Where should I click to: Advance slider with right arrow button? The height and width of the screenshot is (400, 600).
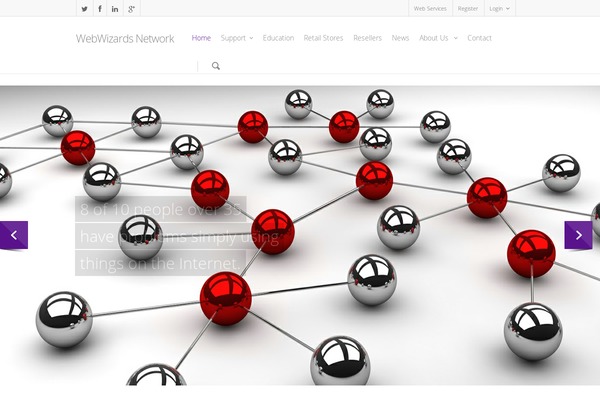click(578, 235)
